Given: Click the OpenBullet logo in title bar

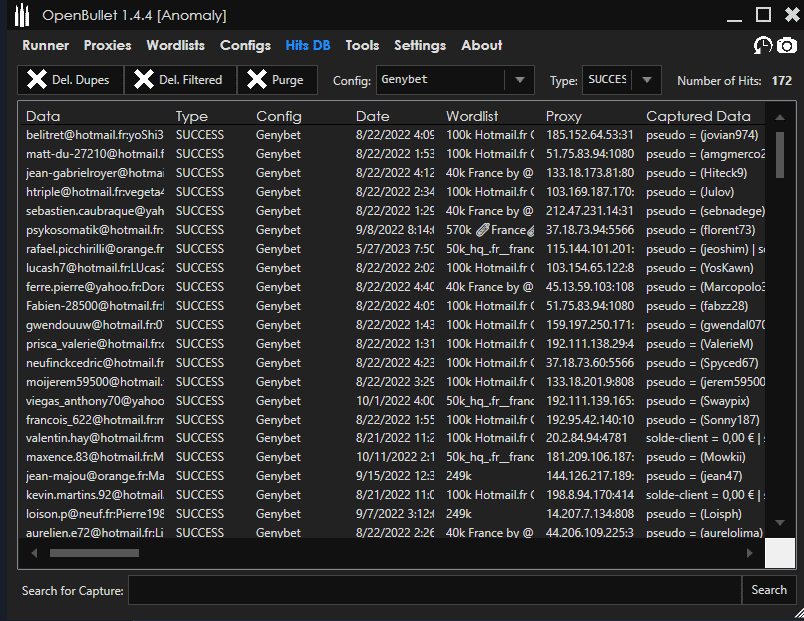Looking at the screenshot, I should pyautogui.click(x=21, y=15).
